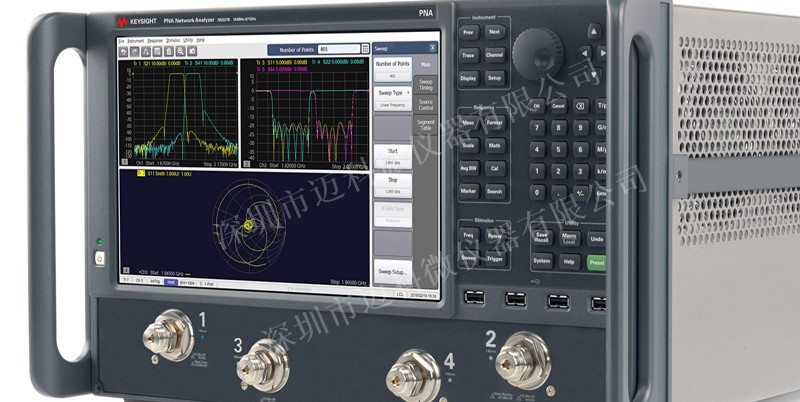The image size is (800, 402).
Task: Hit the plus/minus keypad key
Action: click(580, 193)
